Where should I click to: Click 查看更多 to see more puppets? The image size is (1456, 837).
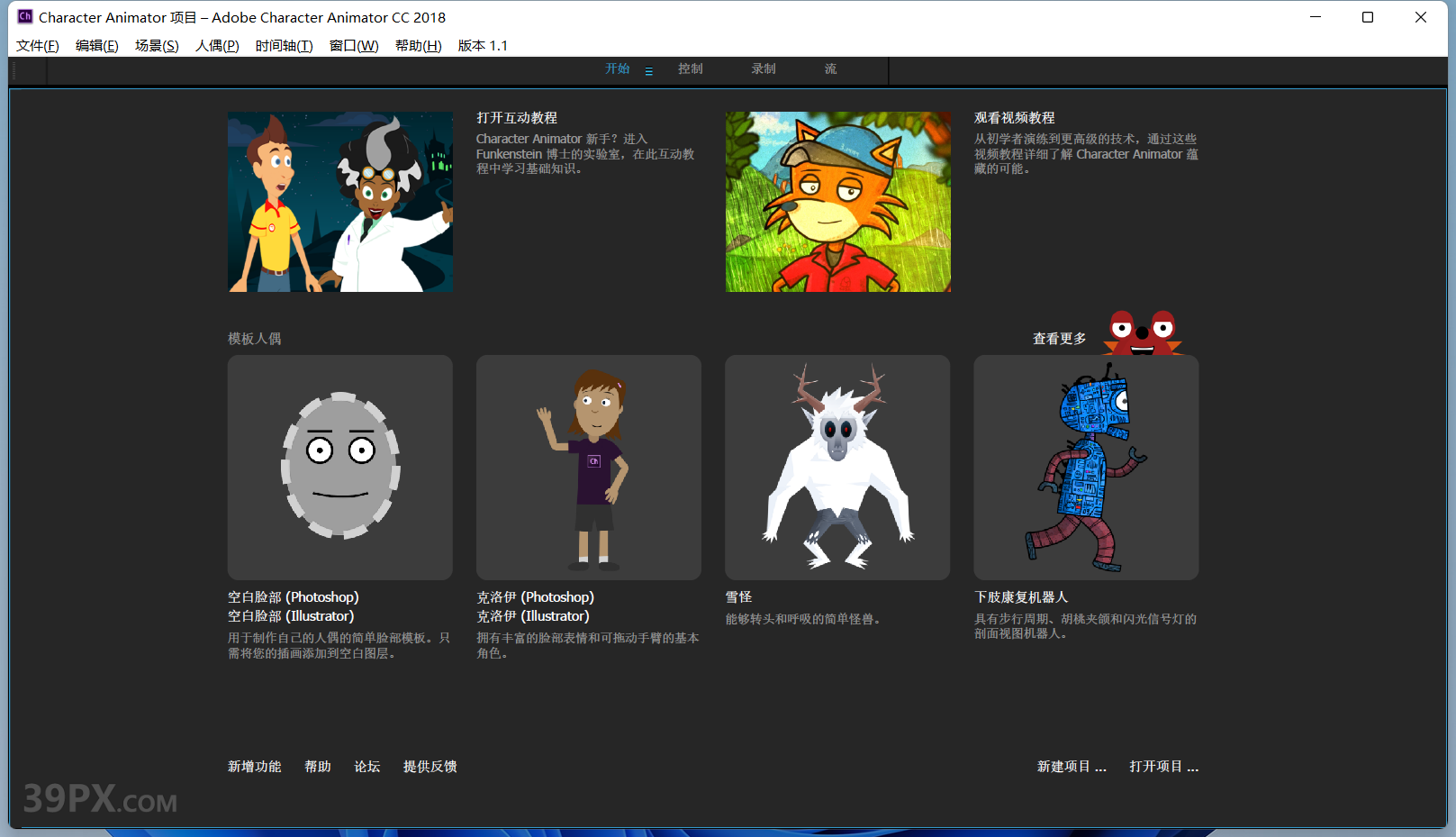click(1060, 339)
